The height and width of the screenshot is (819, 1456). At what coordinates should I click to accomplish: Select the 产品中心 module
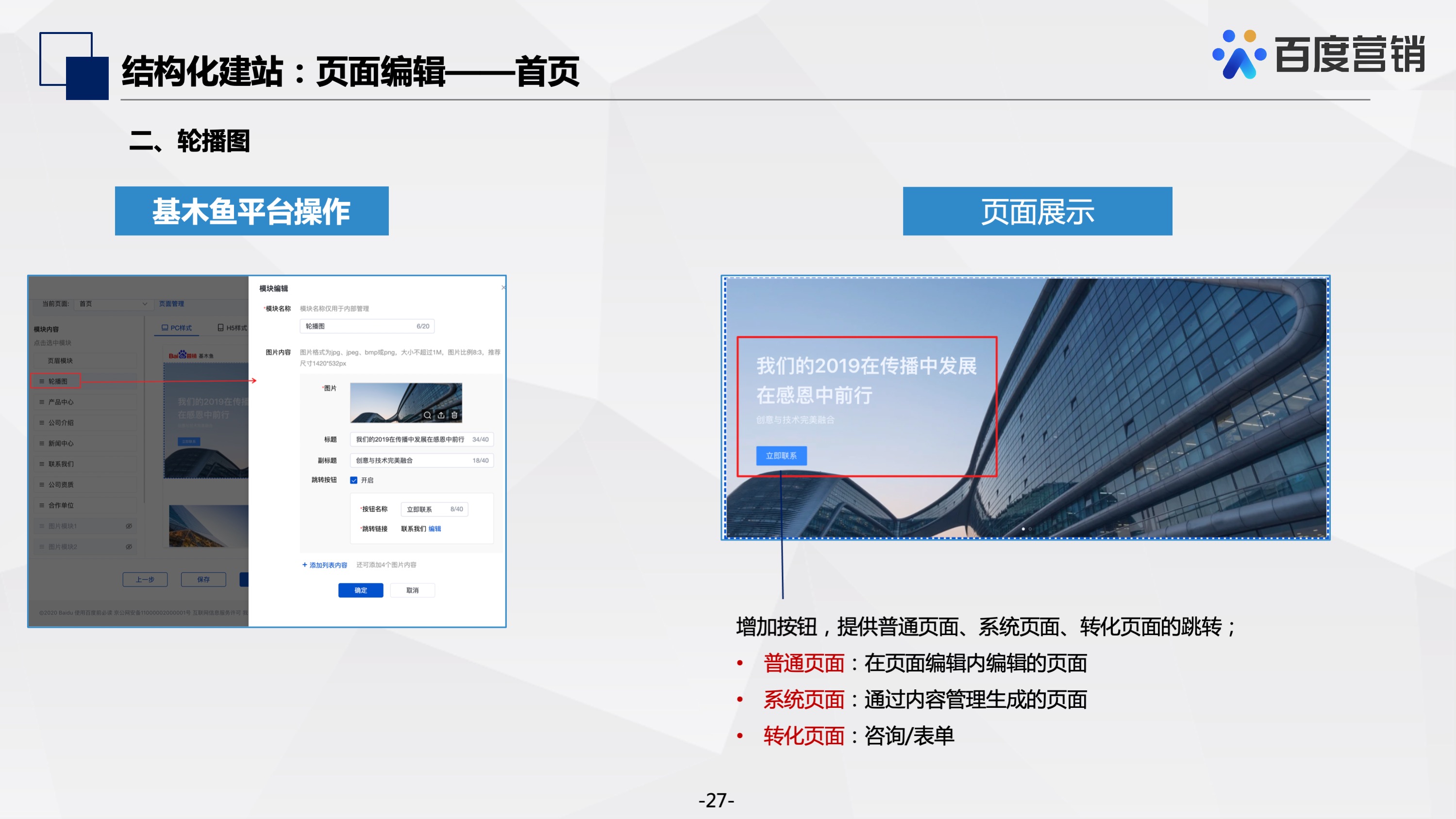(x=85, y=402)
